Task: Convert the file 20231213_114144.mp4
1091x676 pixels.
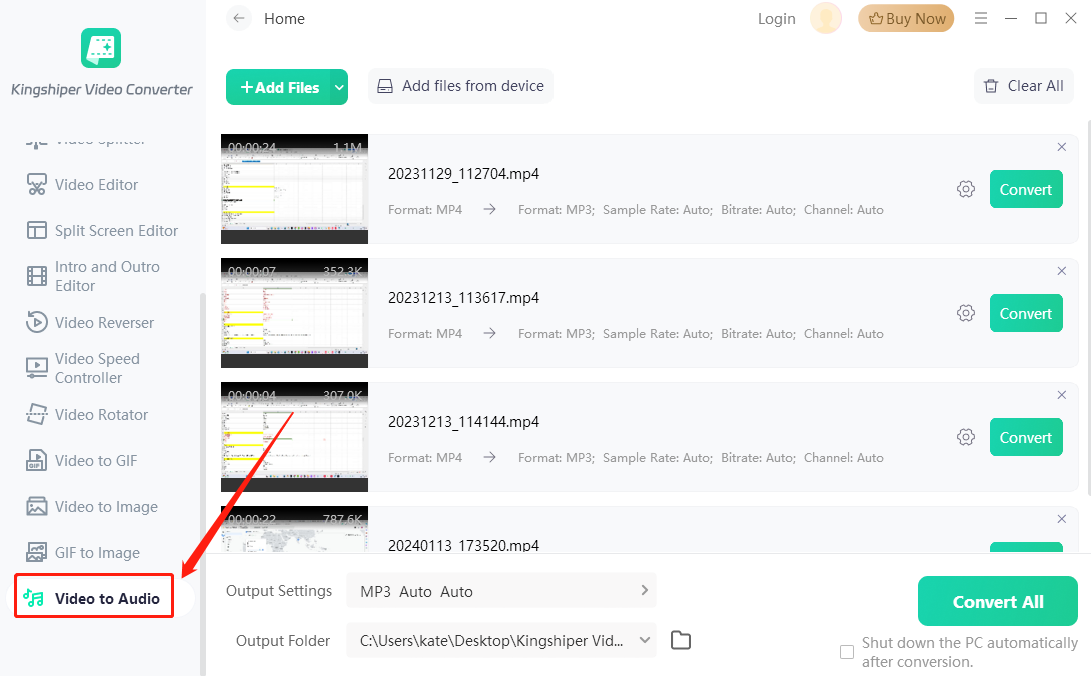Action: click(1026, 437)
